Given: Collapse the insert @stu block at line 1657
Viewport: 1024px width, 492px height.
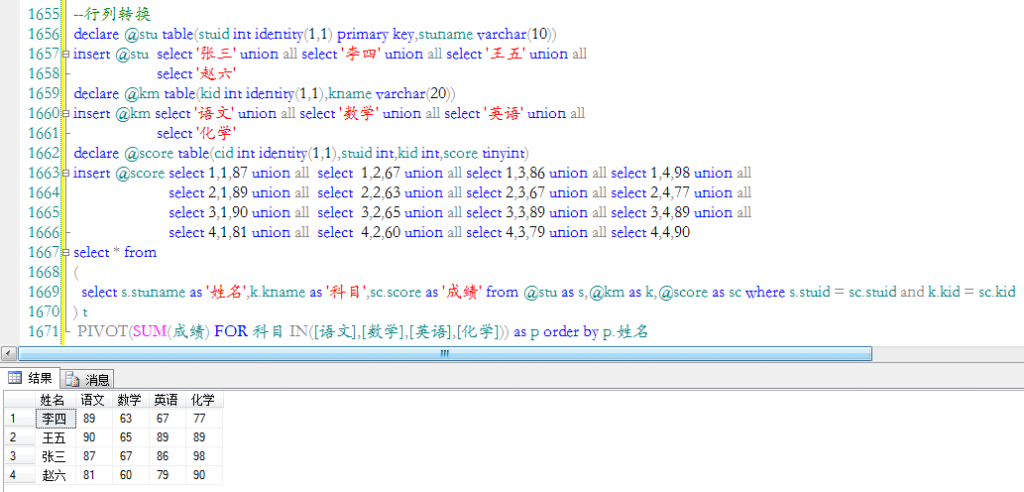Looking at the screenshot, I should pos(65,54).
